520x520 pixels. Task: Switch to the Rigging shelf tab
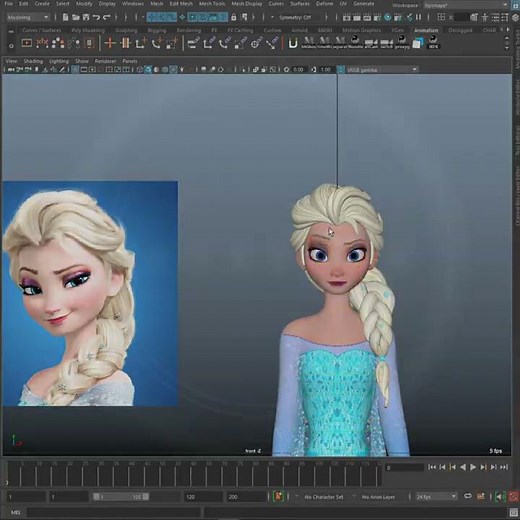(157, 30)
